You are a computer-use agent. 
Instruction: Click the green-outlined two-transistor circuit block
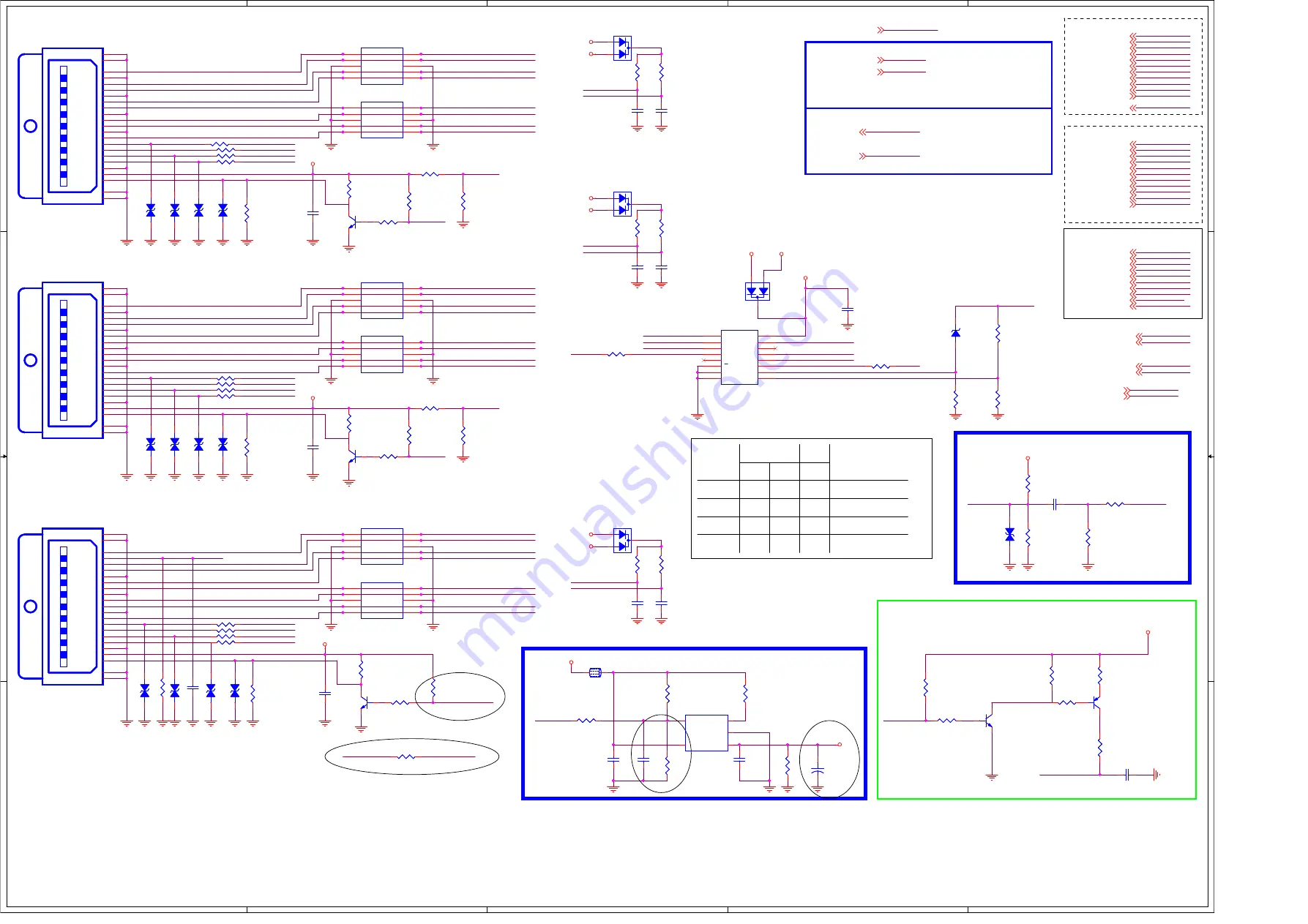[1036, 699]
